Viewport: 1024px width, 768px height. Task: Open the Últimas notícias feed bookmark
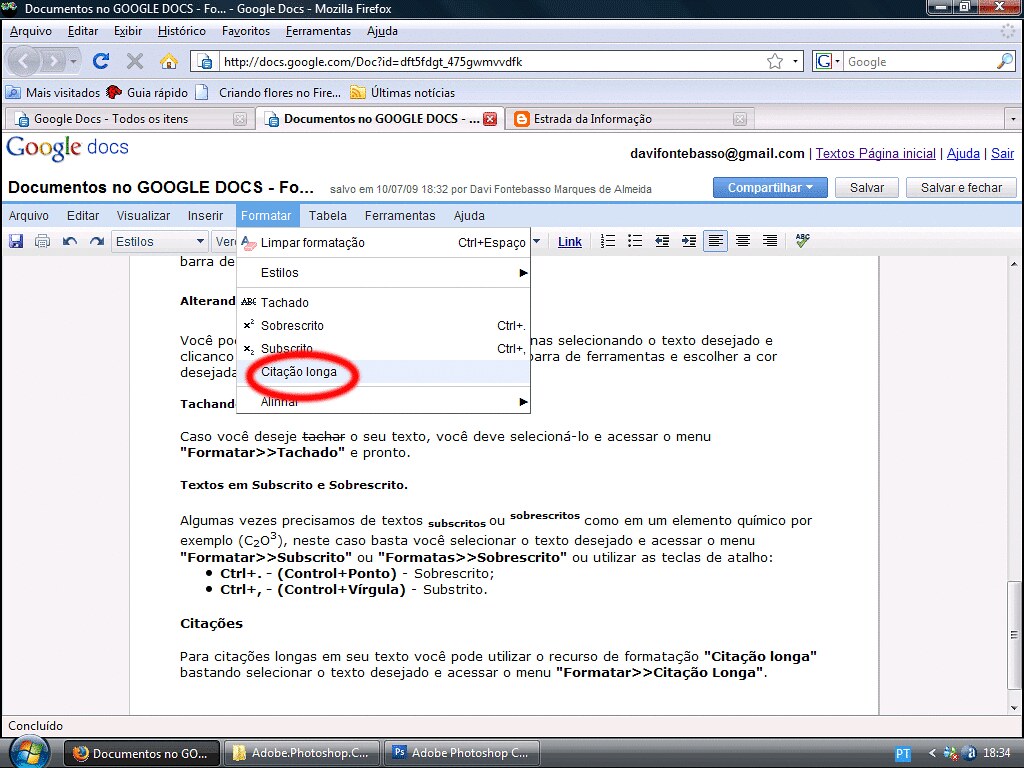(403, 92)
